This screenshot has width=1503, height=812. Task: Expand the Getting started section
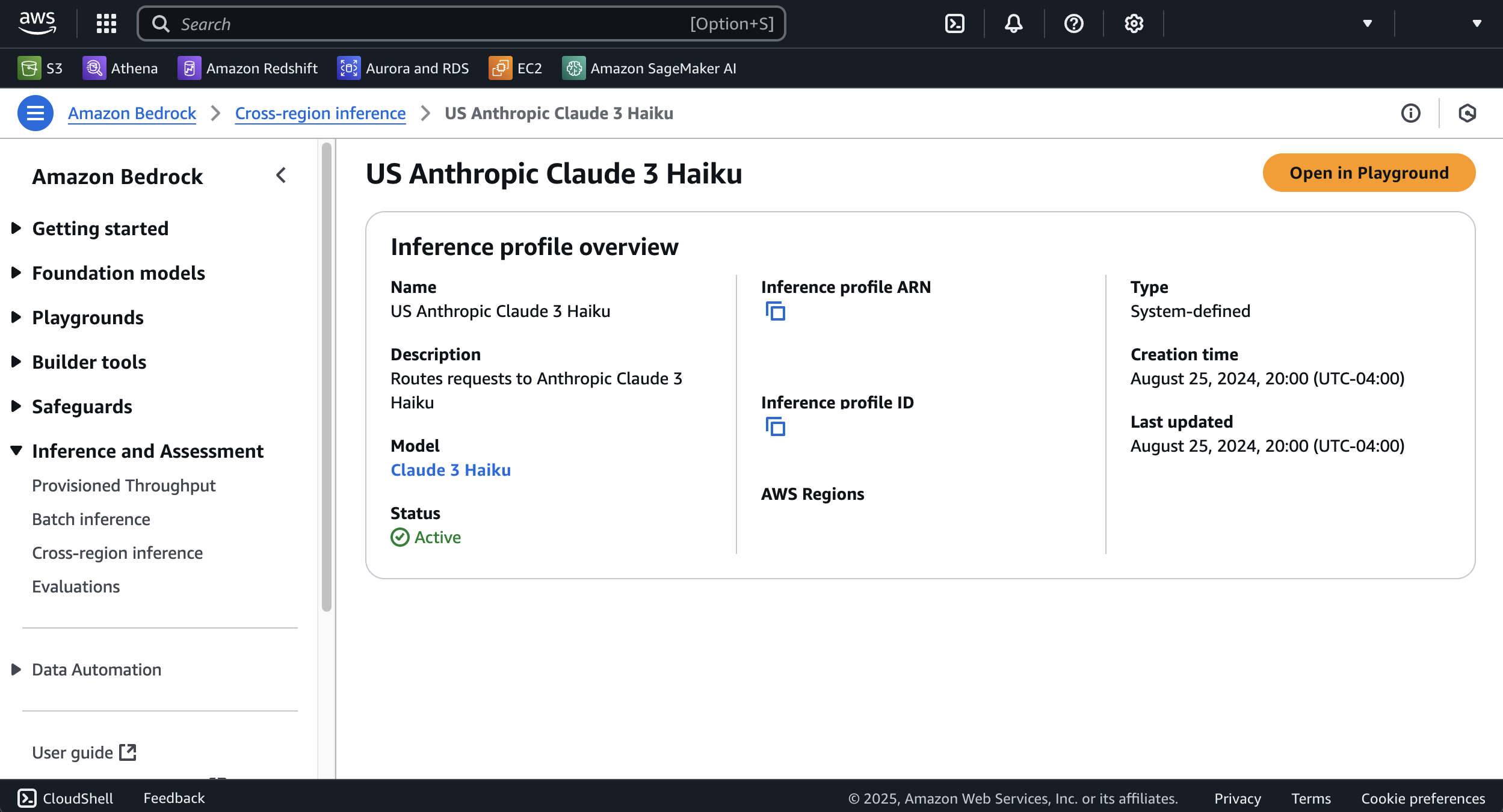(16, 228)
